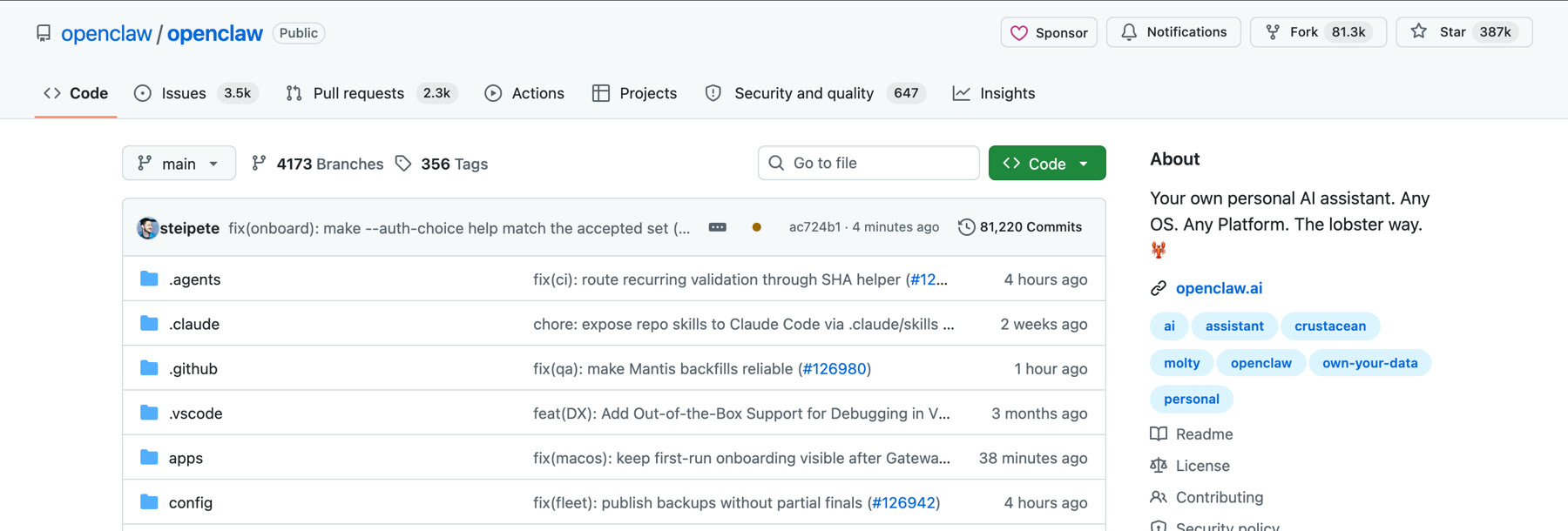1568x531 pixels.
Task: Click the Notifications bell icon
Action: (x=1129, y=32)
